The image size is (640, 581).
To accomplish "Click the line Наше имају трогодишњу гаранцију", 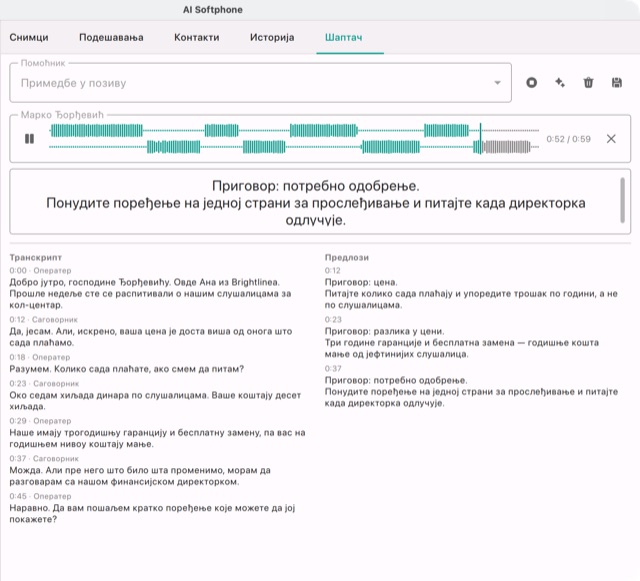I will (x=157, y=438).
